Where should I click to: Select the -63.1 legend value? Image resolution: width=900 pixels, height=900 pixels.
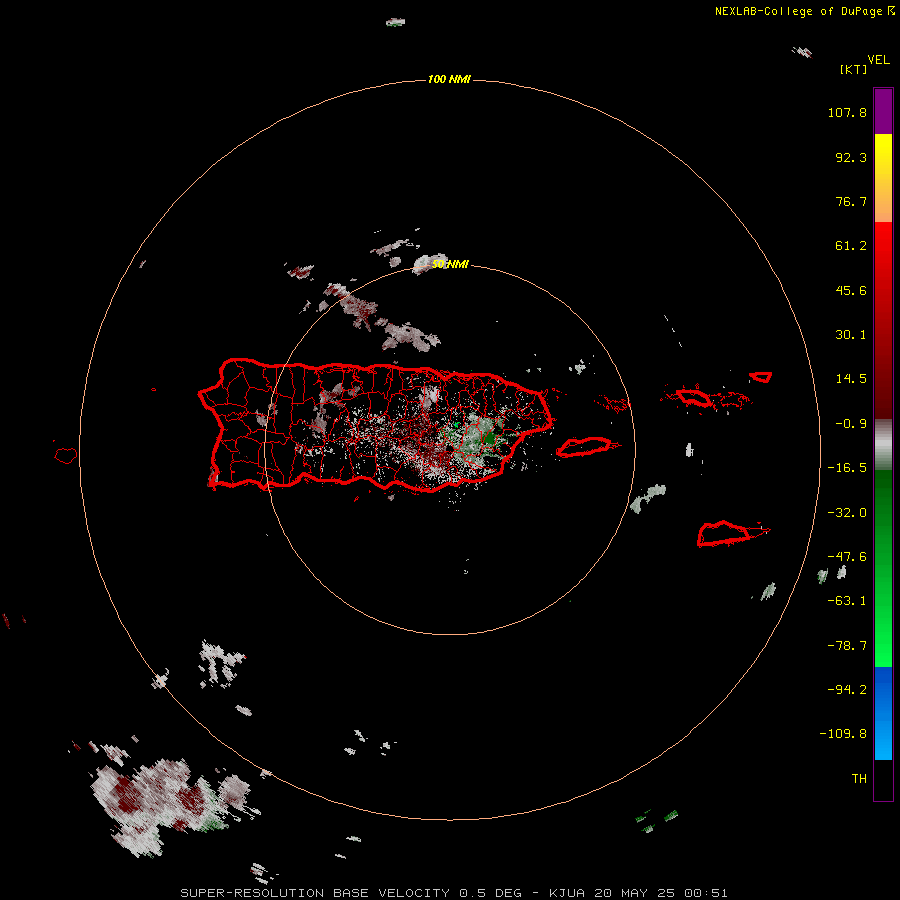click(x=847, y=601)
